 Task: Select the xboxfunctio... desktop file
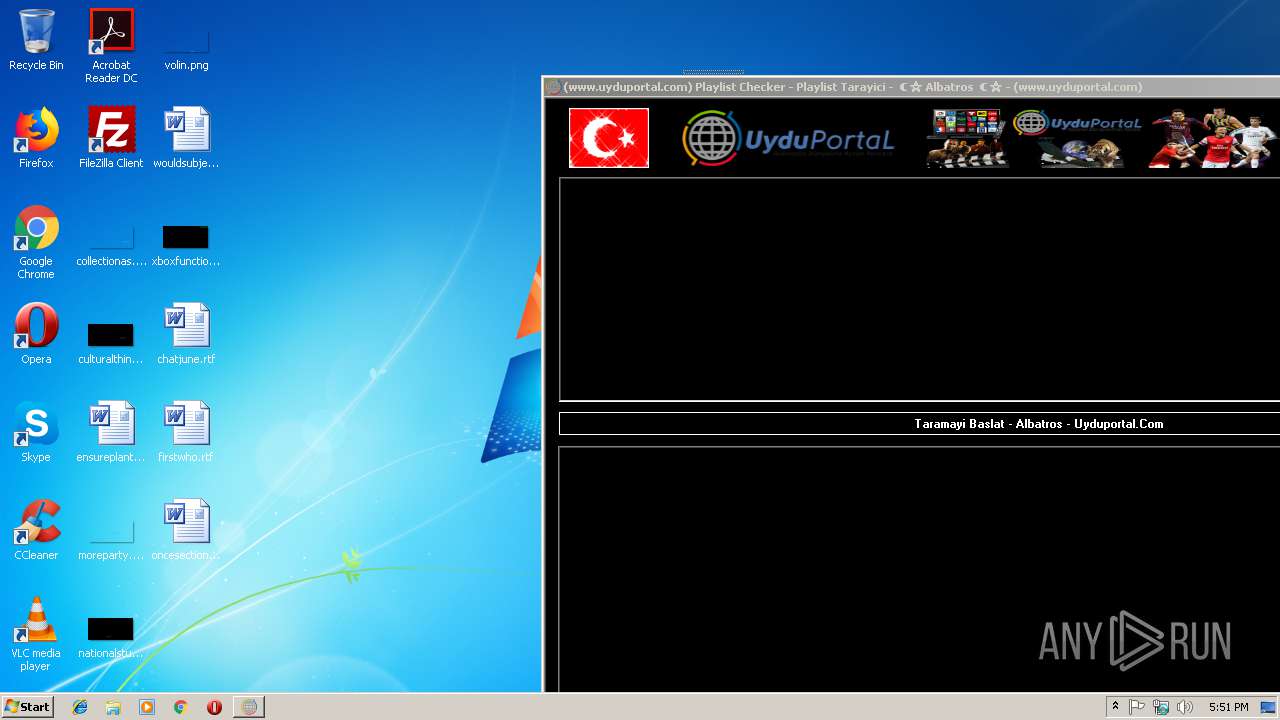click(x=186, y=246)
